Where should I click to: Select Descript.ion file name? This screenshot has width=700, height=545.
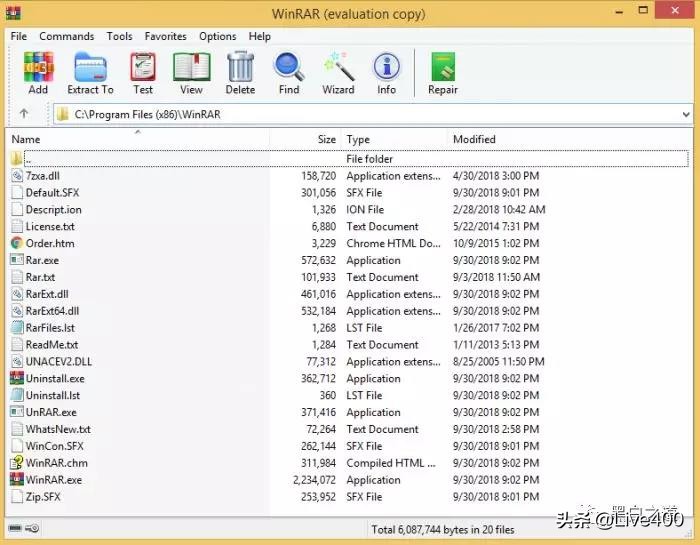coord(54,210)
